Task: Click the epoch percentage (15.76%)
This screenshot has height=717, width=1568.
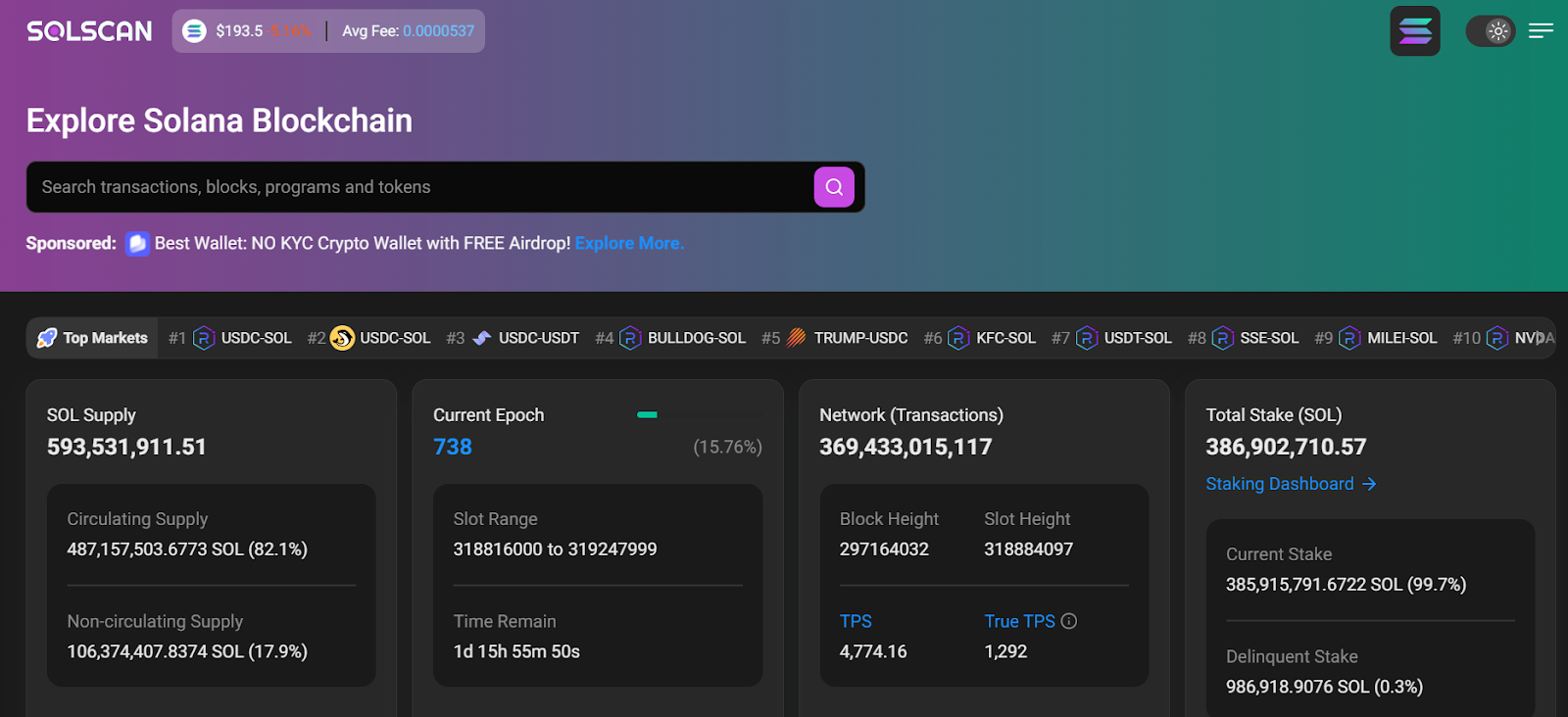Action: (x=727, y=447)
